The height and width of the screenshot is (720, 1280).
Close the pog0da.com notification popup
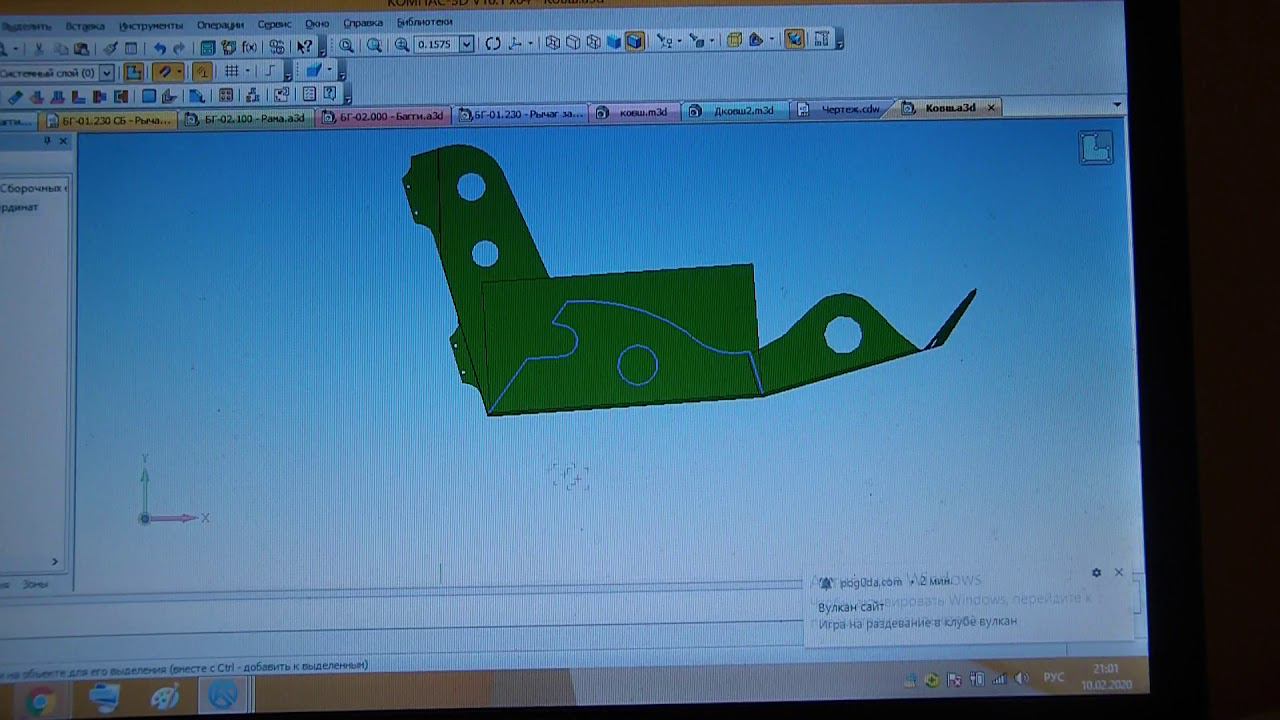pyautogui.click(x=1118, y=573)
